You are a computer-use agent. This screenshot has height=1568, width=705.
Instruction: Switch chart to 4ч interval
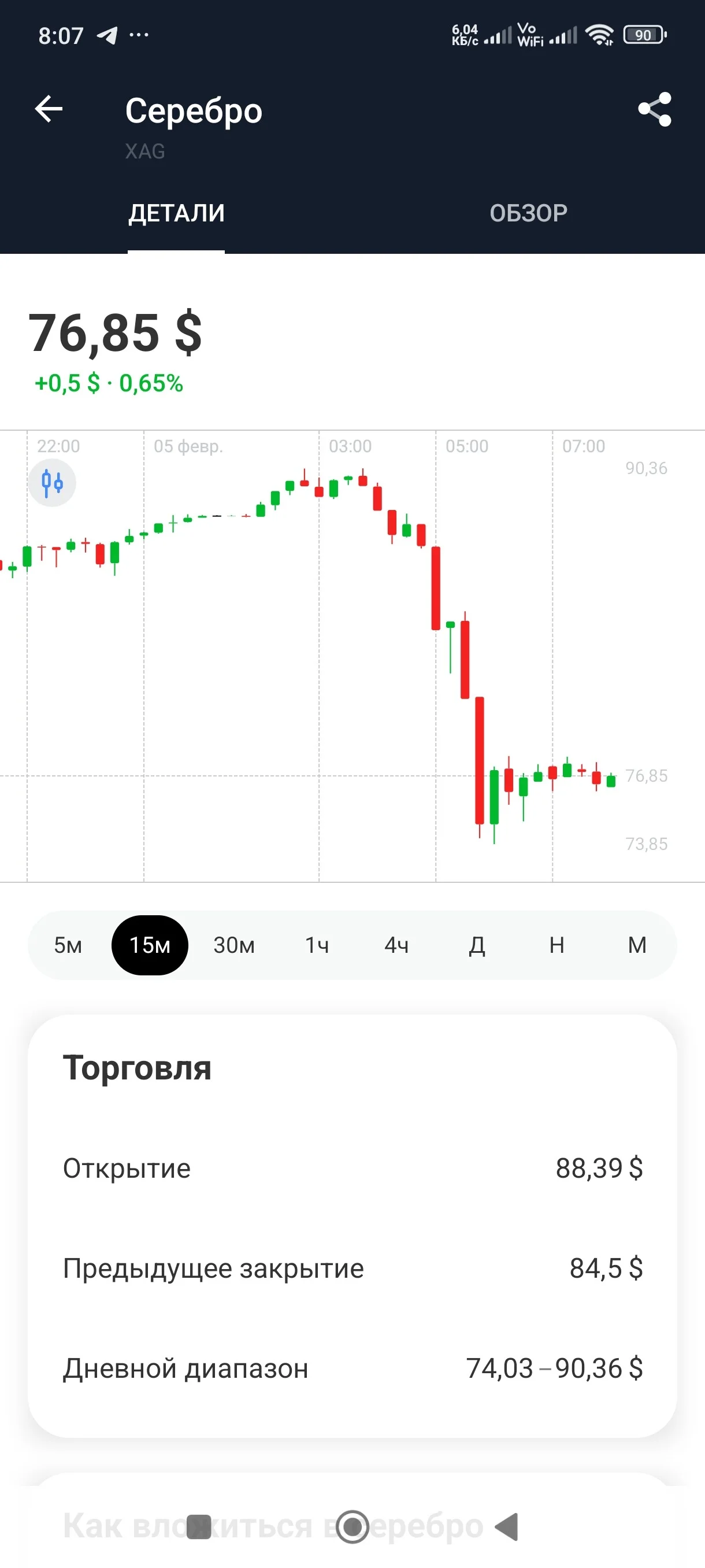click(396, 945)
